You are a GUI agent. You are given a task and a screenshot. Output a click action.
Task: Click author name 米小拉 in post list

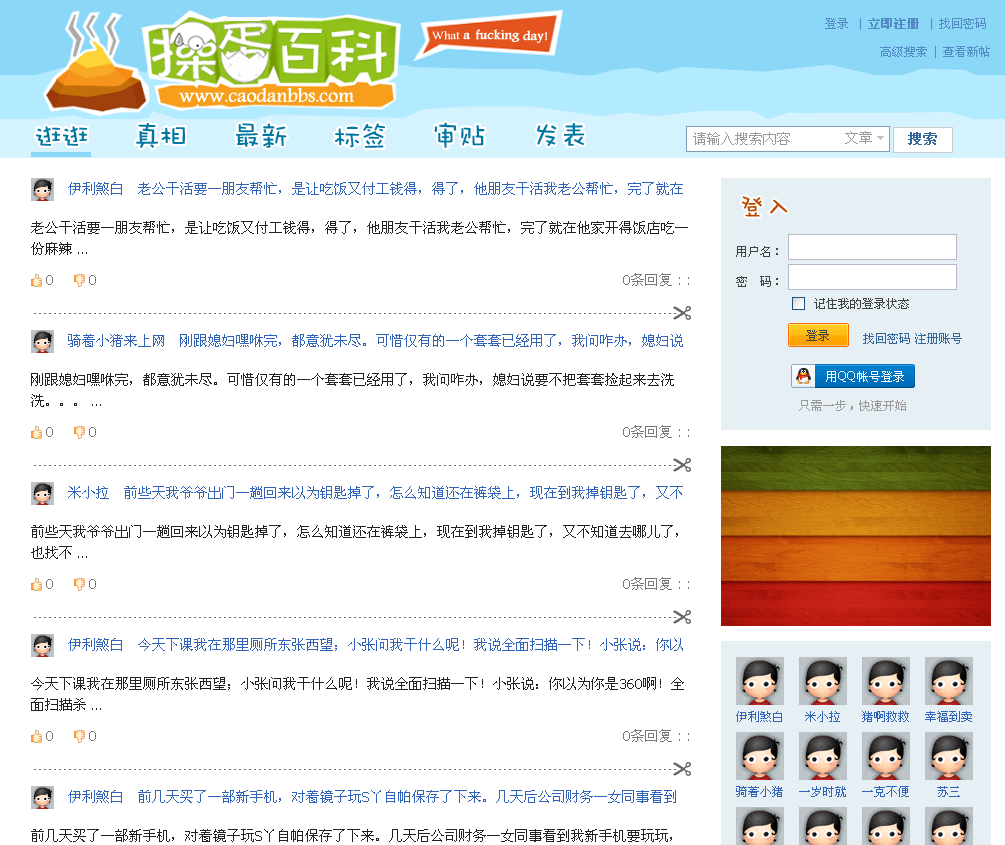88,493
